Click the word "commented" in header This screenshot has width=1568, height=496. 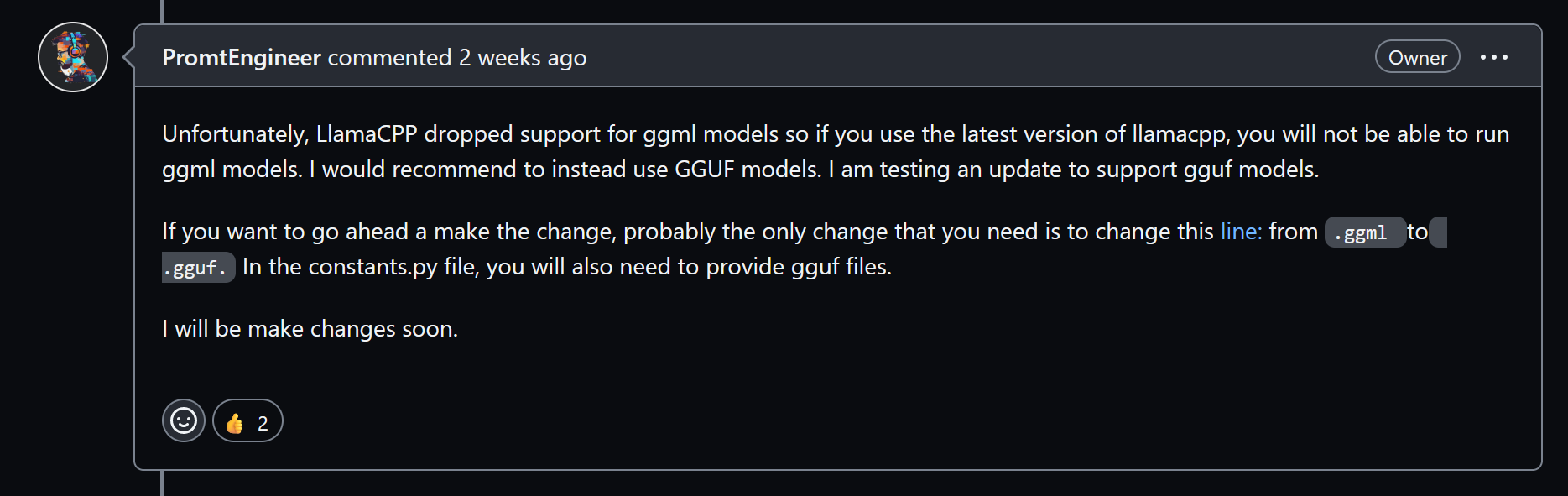tap(389, 58)
